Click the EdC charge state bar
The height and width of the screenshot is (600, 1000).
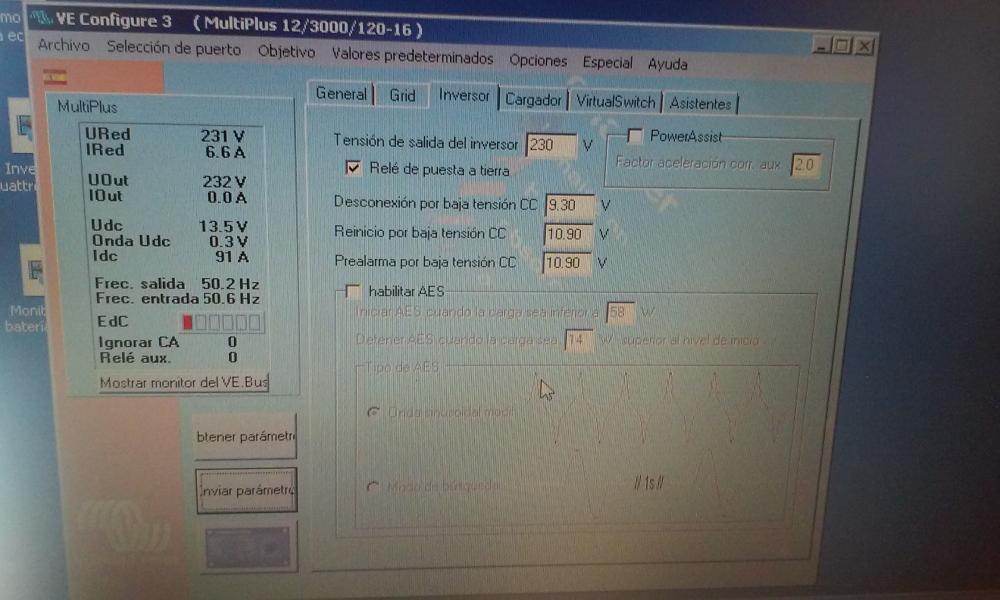[x=221, y=323]
